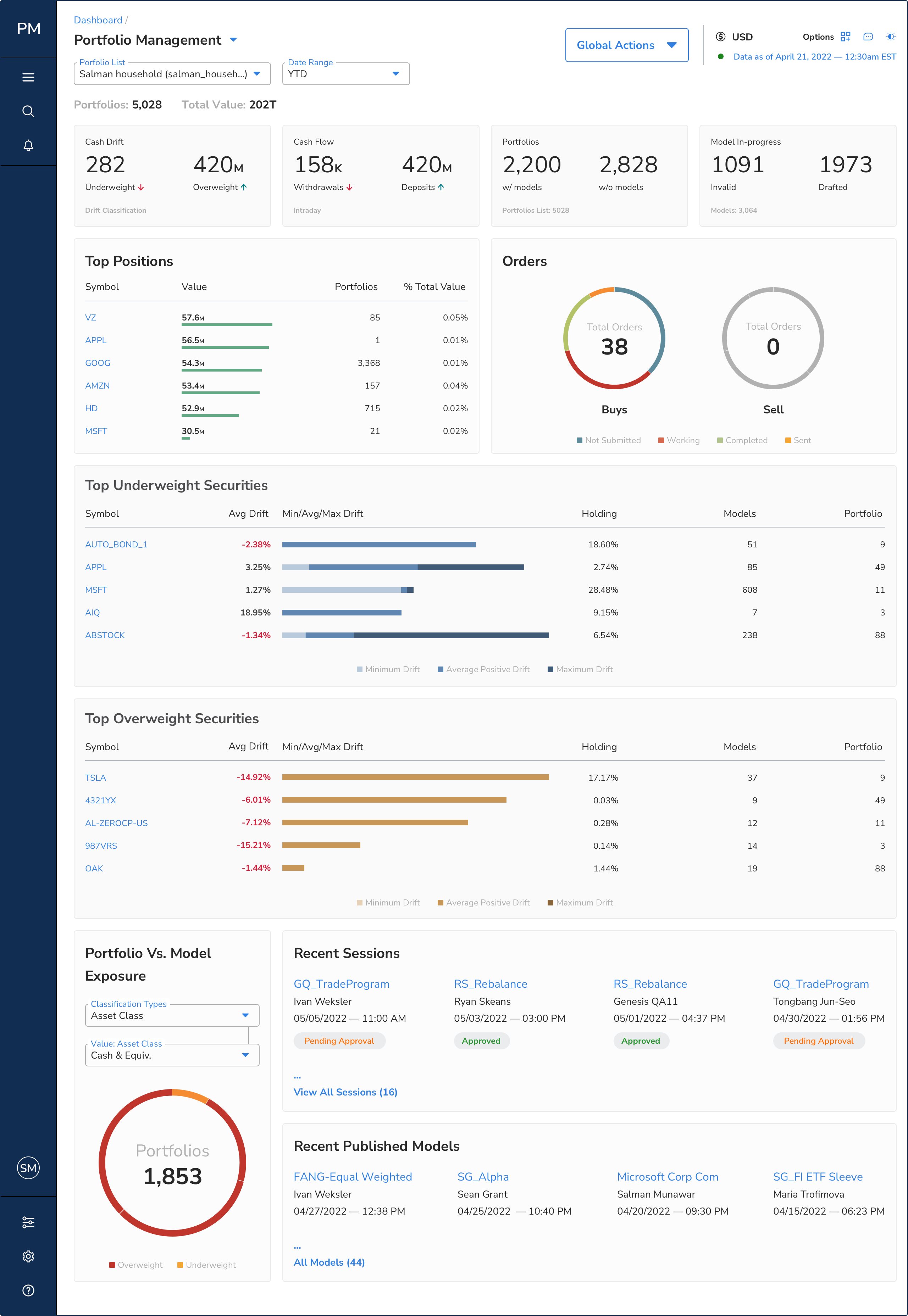Viewport: 908px width, 1316px height.
Task: Open Tongbang Jun-Seo's GQ_TradeProgram session
Action: pyautogui.click(x=821, y=984)
